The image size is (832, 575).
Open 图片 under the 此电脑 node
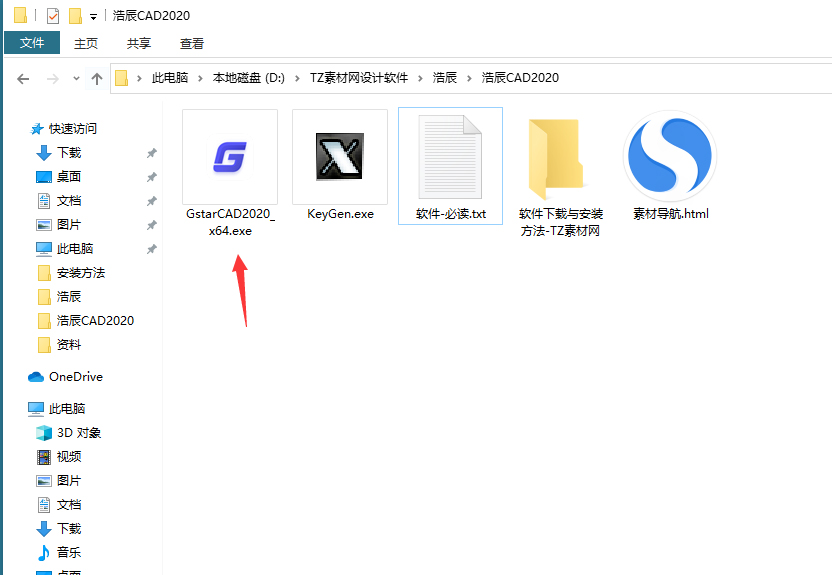69,481
